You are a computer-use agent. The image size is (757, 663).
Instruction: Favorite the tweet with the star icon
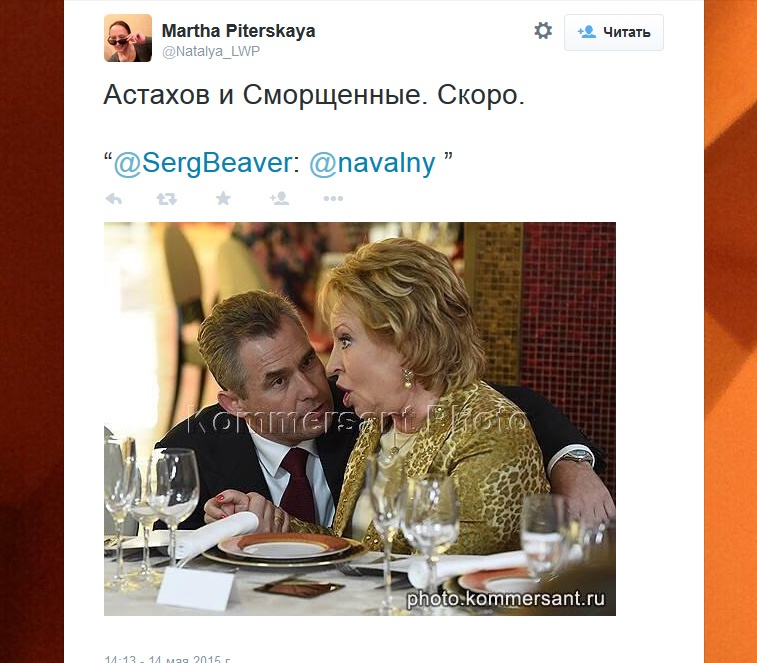(223, 198)
